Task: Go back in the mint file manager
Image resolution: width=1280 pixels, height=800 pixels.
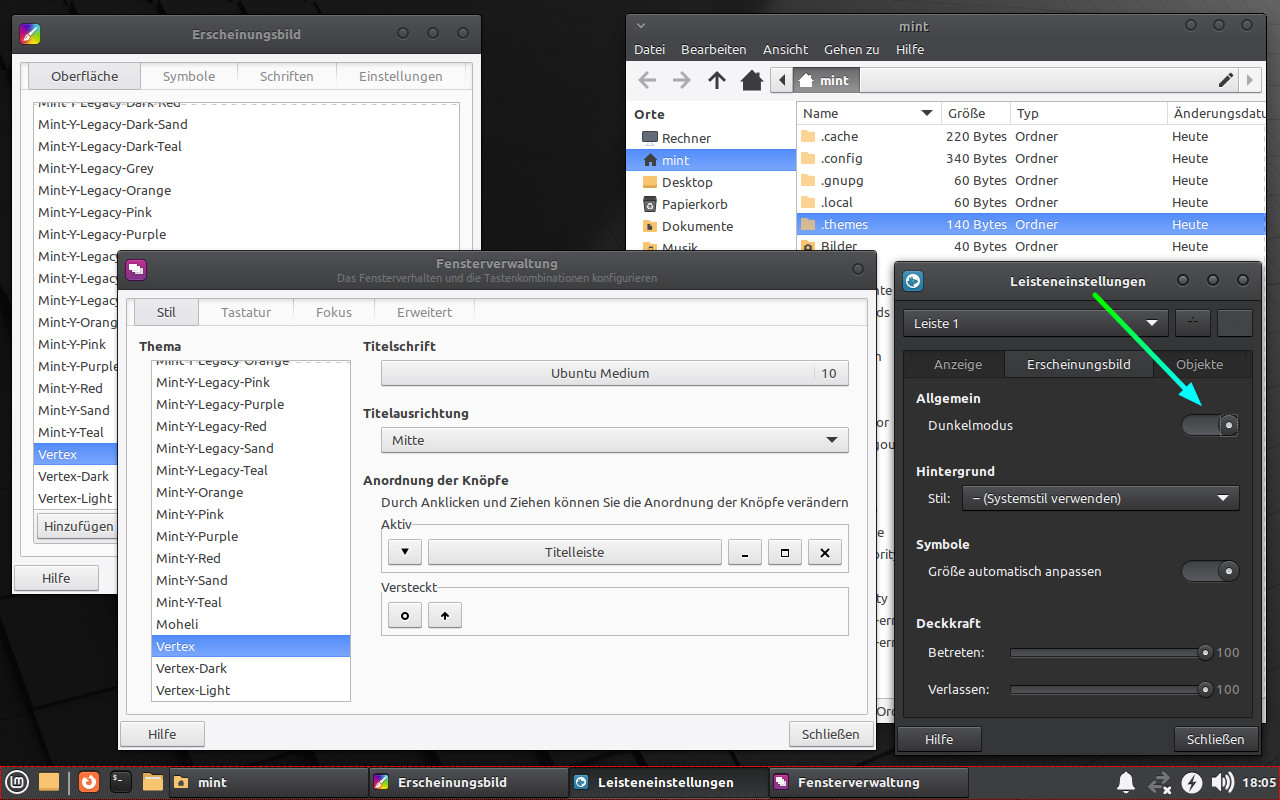Action: click(x=647, y=80)
